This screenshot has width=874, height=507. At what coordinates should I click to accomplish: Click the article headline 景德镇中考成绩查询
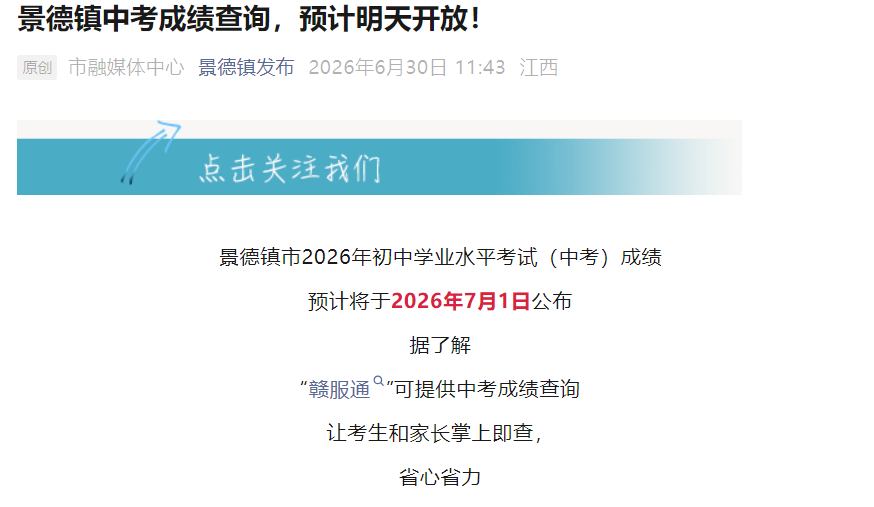144,19
